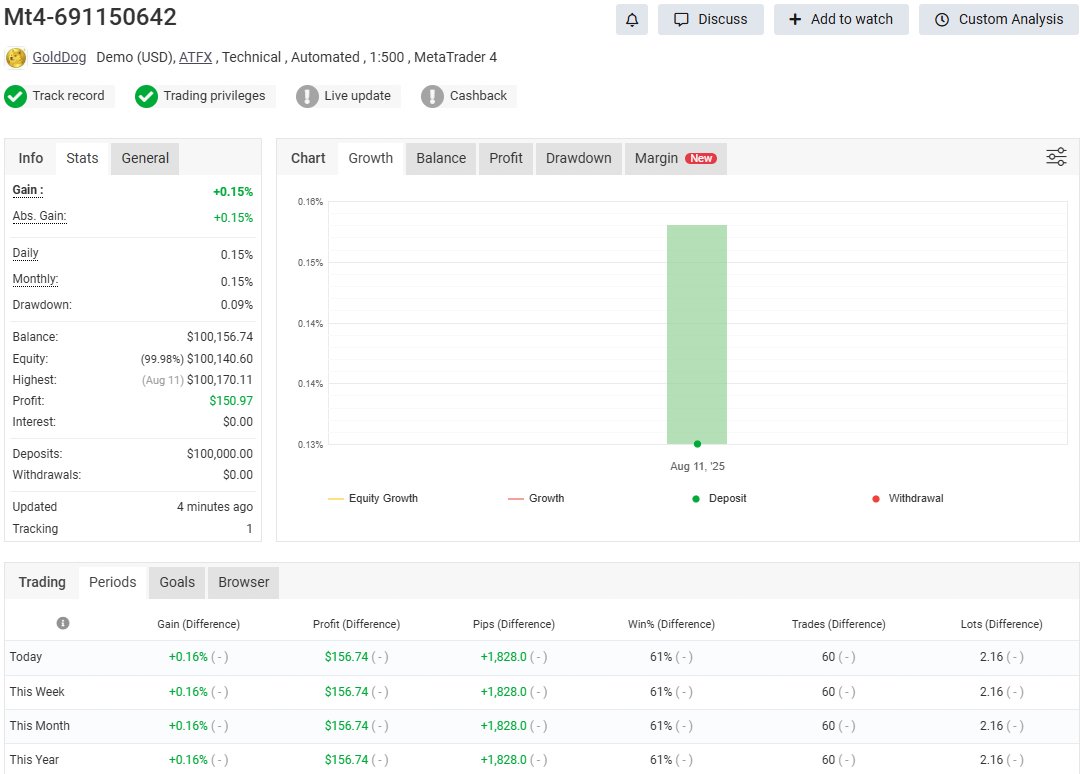
Task: Click the Trading privileges green checkmark
Action: [x=146, y=96]
